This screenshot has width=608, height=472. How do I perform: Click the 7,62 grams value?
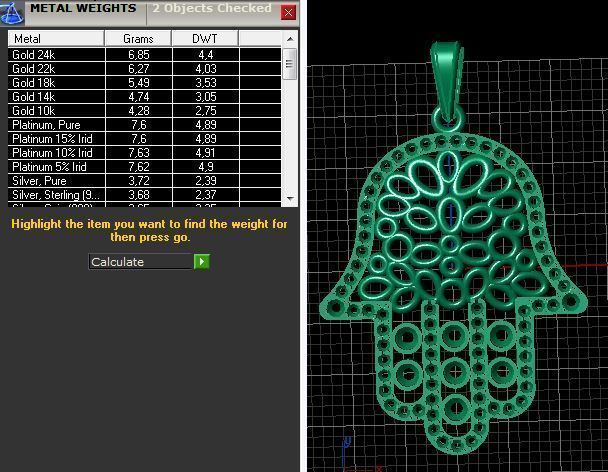139,166
